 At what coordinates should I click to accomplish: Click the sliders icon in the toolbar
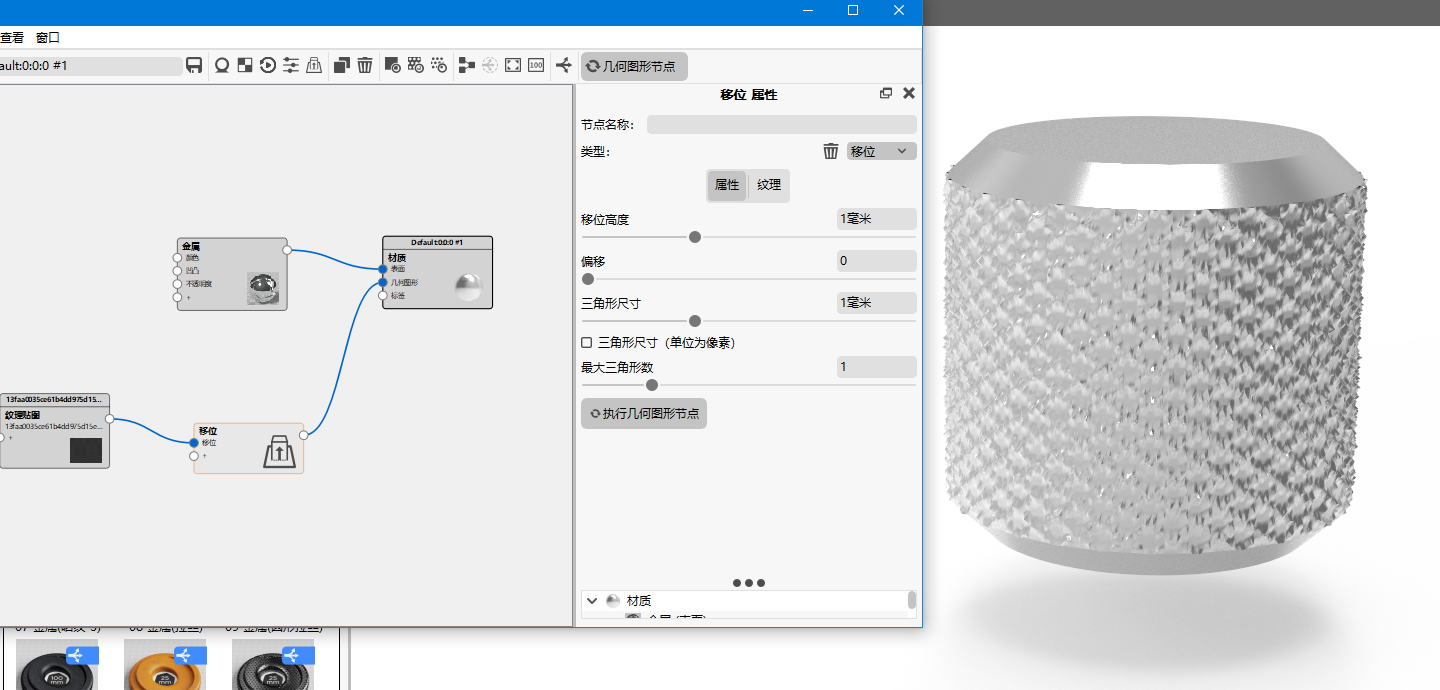click(291, 65)
